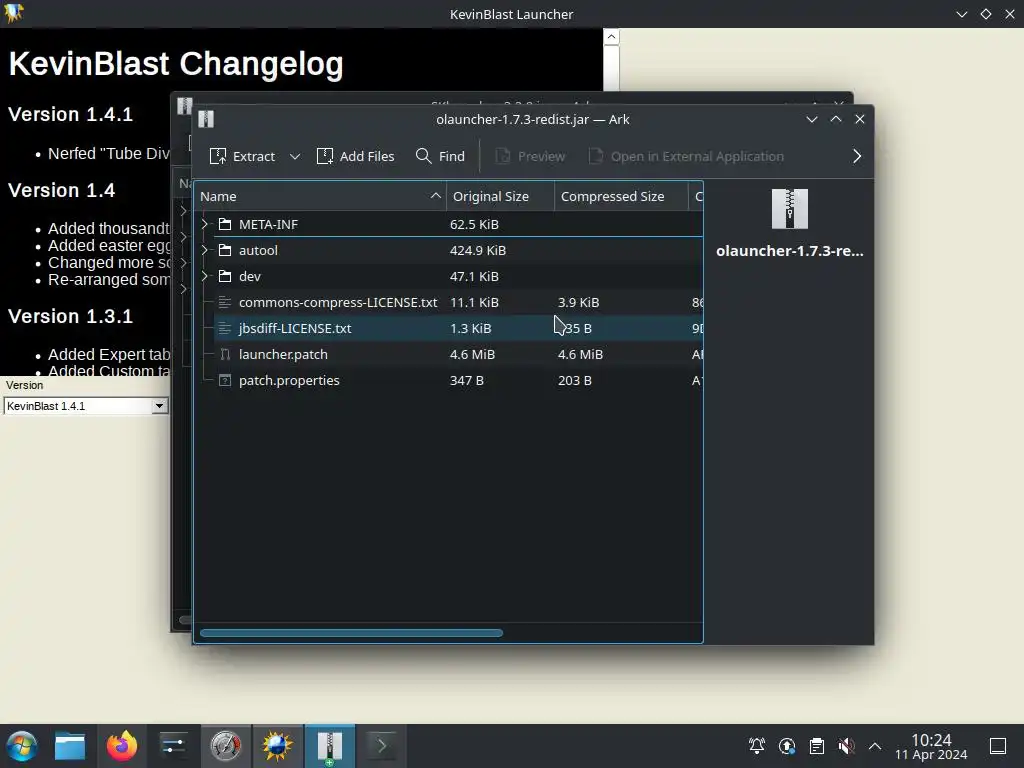This screenshot has width=1024, height=768.
Task: Open KevinBlast version dropdown
Action: [x=159, y=406]
